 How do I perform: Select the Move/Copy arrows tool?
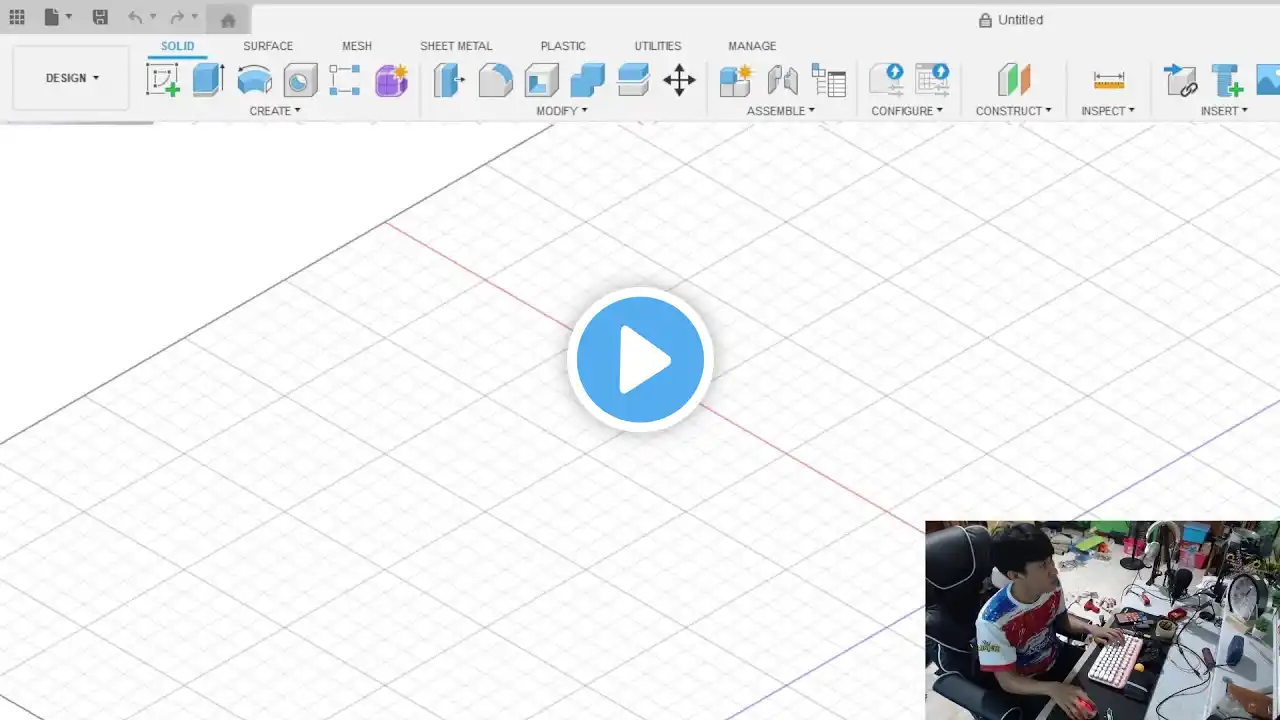679,80
